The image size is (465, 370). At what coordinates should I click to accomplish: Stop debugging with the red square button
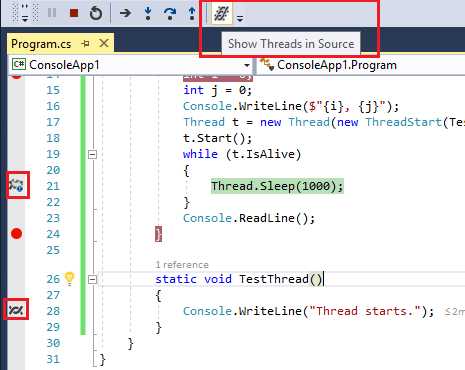74,13
